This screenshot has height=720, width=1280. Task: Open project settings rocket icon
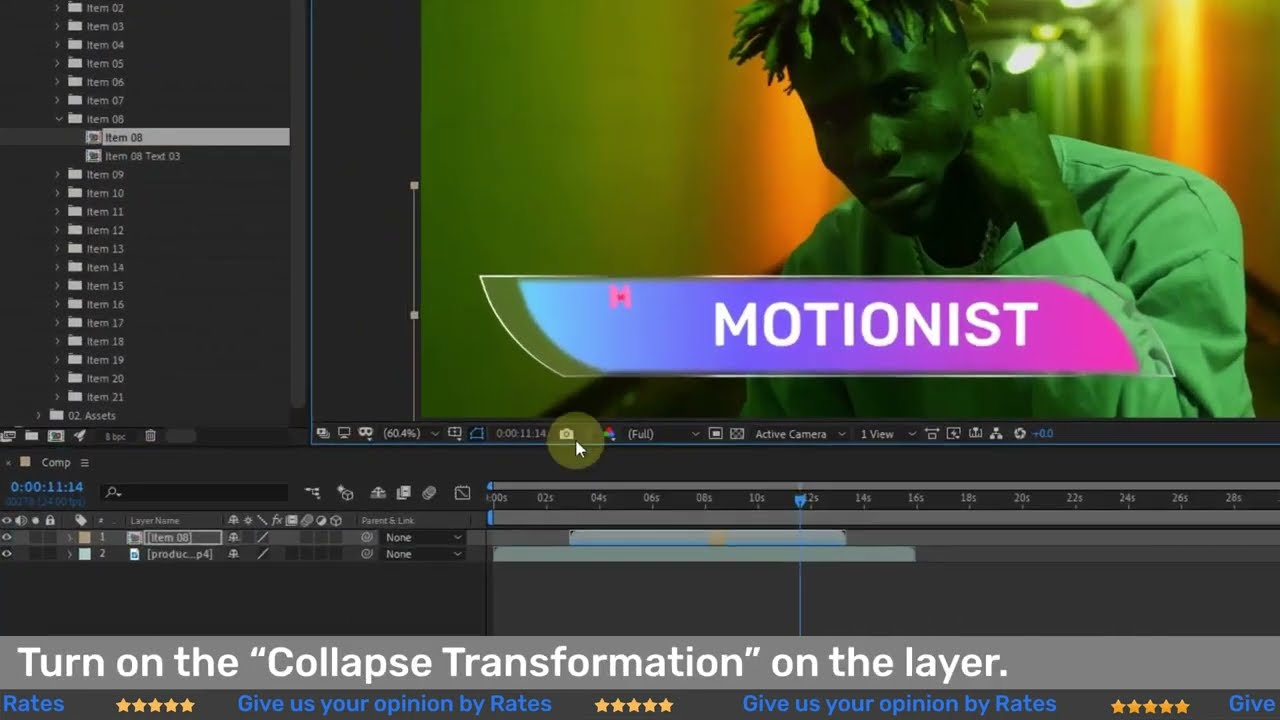tap(79, 436)
